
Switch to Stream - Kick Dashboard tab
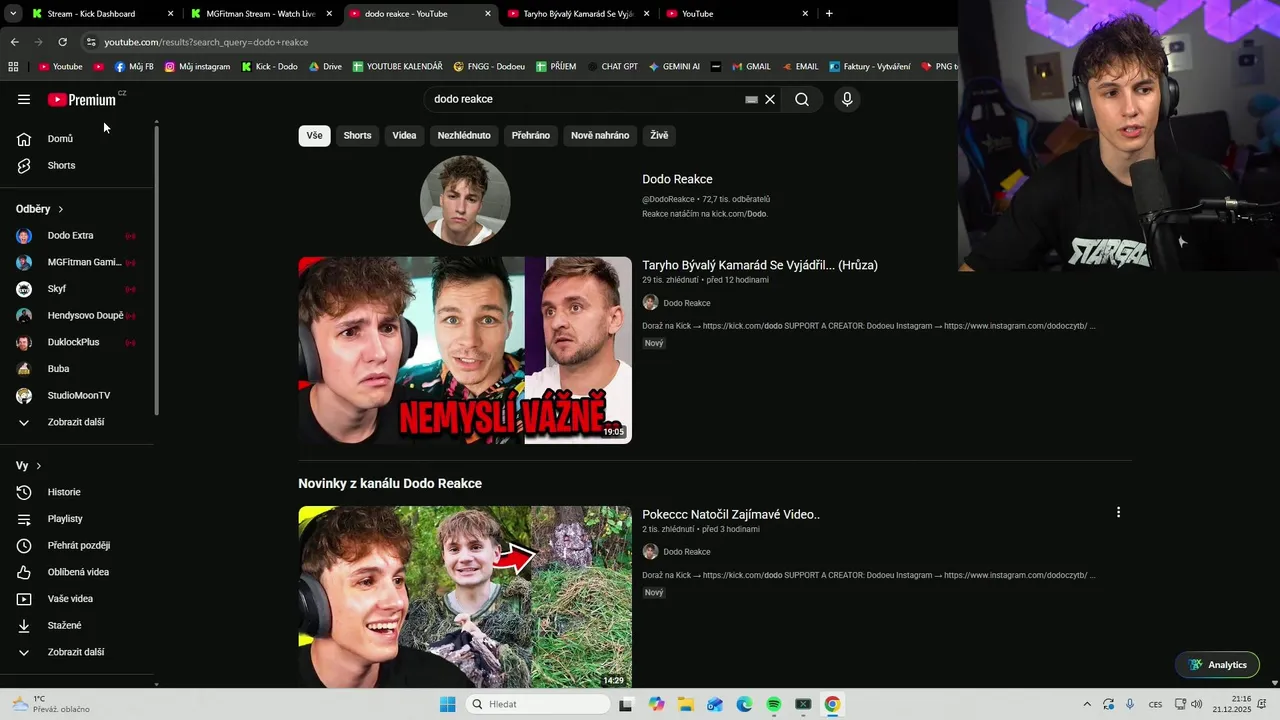[x=100, y=14]
